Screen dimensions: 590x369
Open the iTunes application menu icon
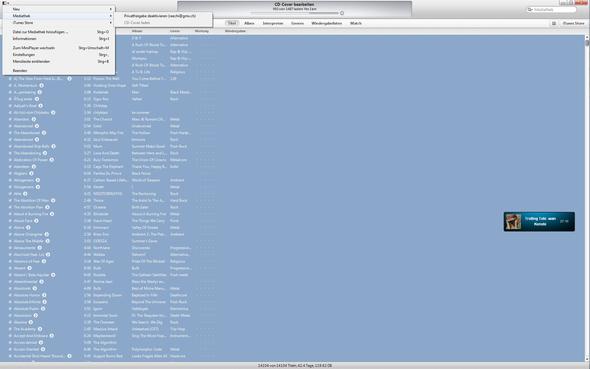pyautogui.click(x=5, y=3)
